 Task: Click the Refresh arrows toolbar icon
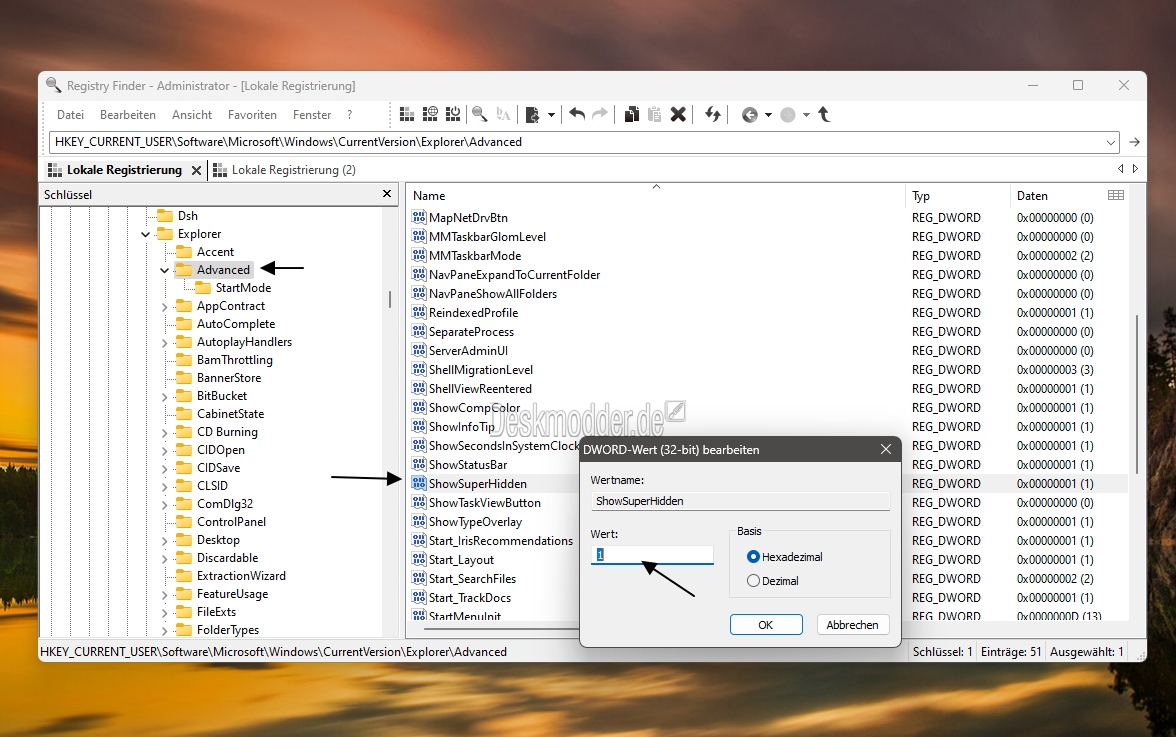pyautogui.click(x=712, y=114)
